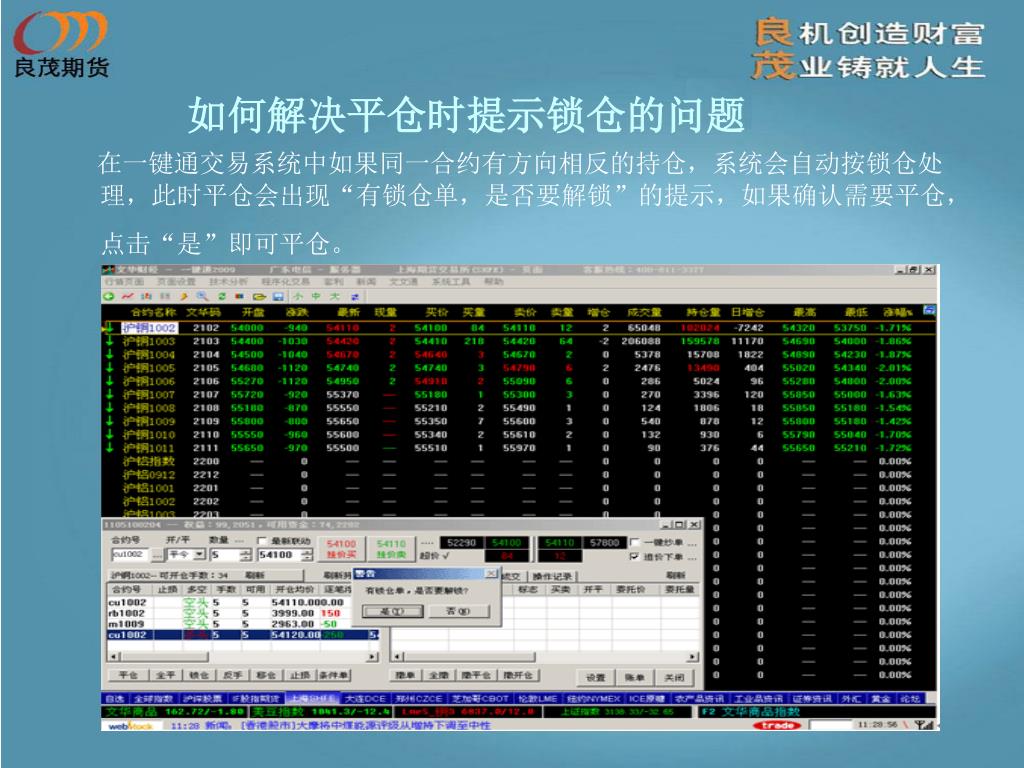This screenshot has height=768, width=1024.
Task: Switch to the 操作记录 tab
Action: click(551, 576)
